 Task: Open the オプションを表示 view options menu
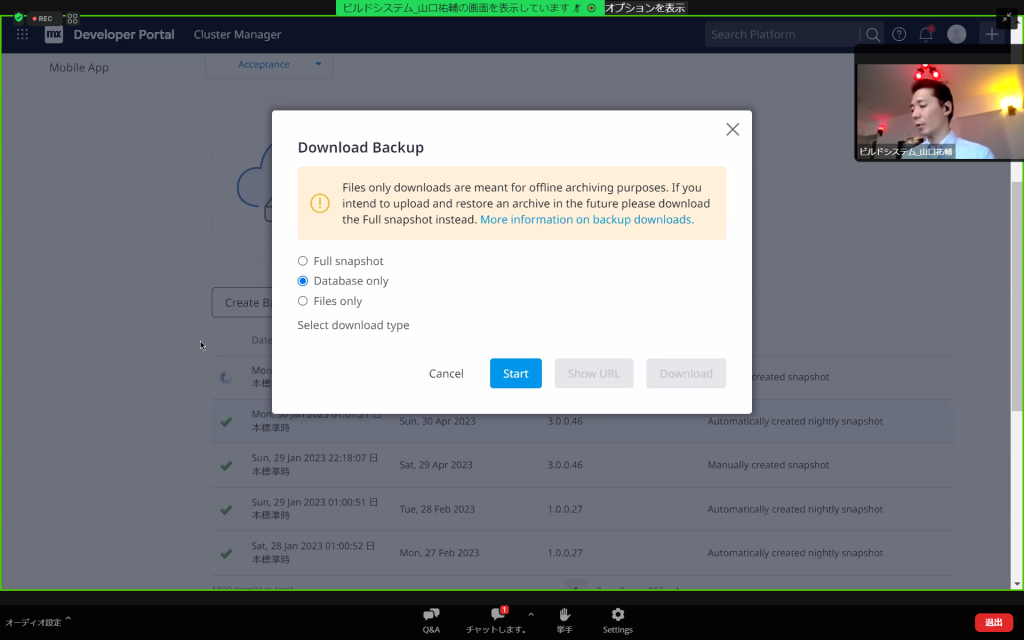(645, 7)
